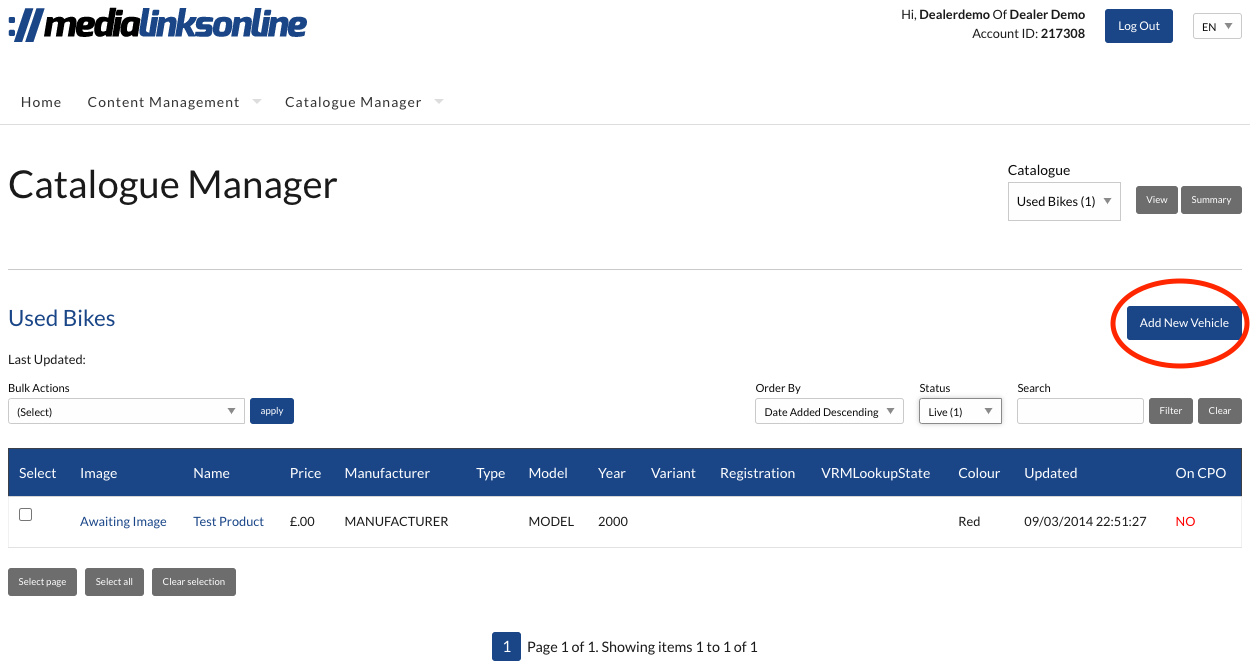This screenshot has height=664, width=1250.
Task: Go to page 1 in pagination
Action: pos(506,647)
